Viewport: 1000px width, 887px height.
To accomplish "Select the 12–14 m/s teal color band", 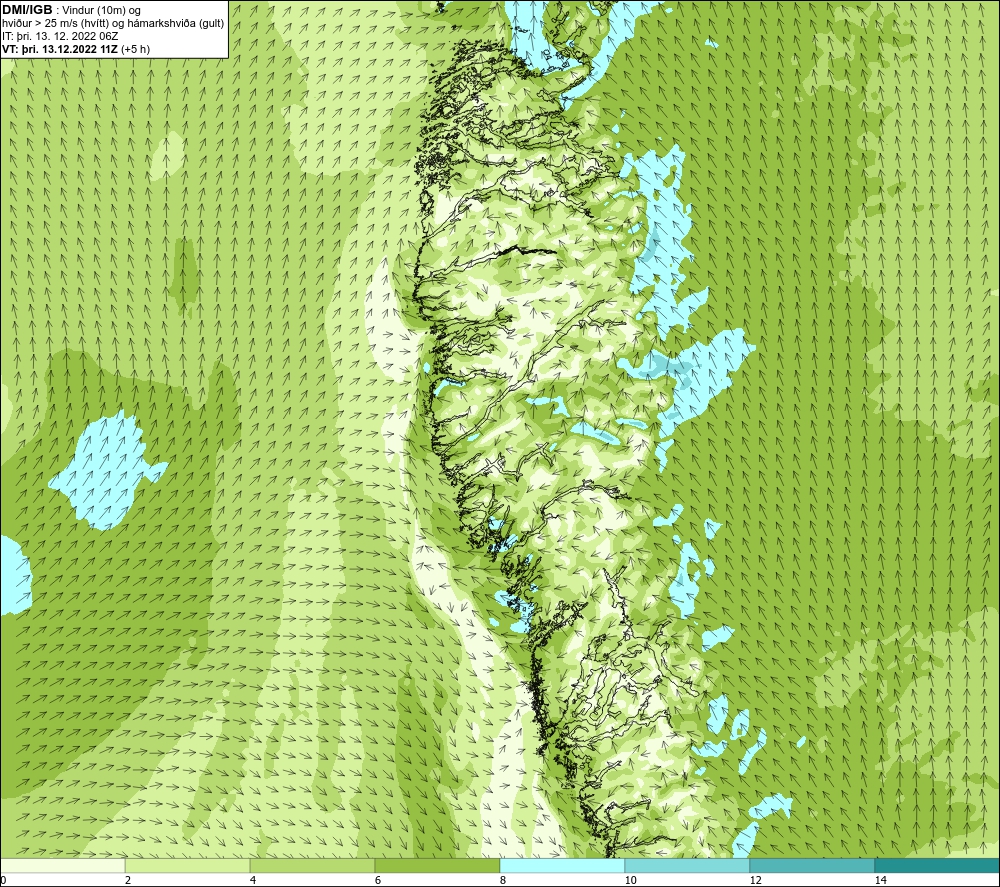I will (812, 865).
